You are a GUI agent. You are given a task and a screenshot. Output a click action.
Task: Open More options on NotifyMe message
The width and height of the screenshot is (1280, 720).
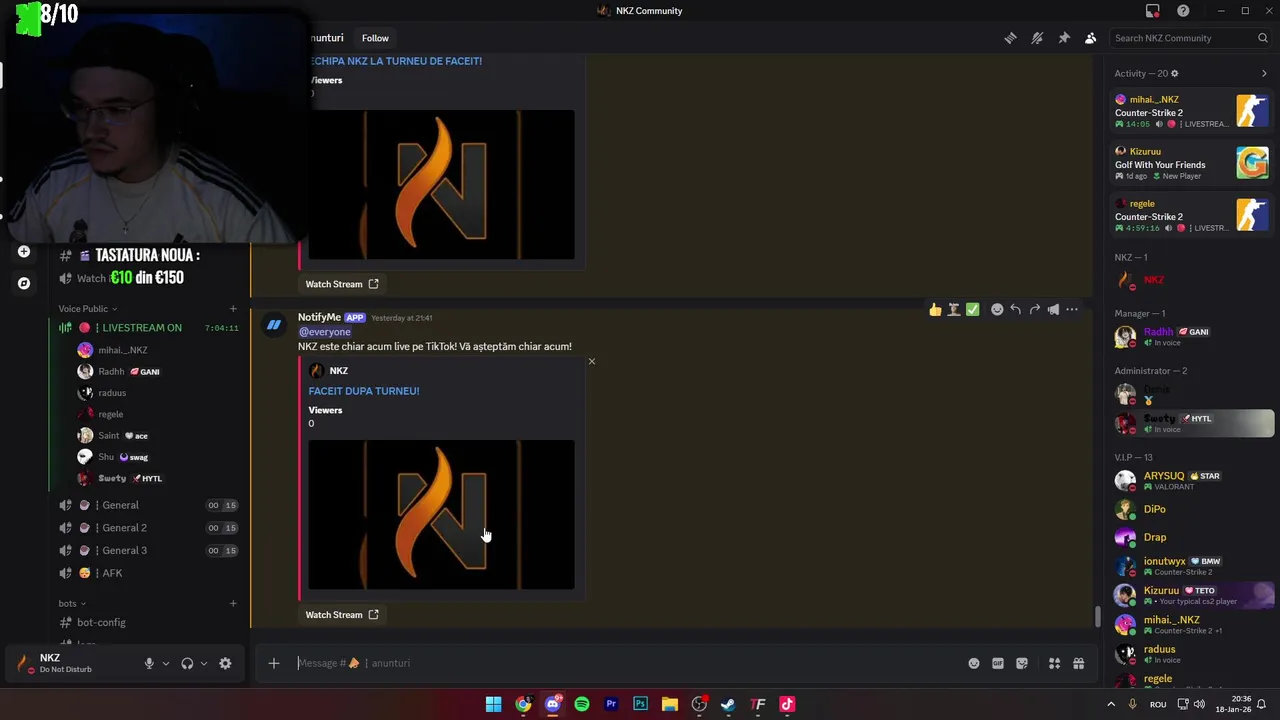pos(1072,310)
